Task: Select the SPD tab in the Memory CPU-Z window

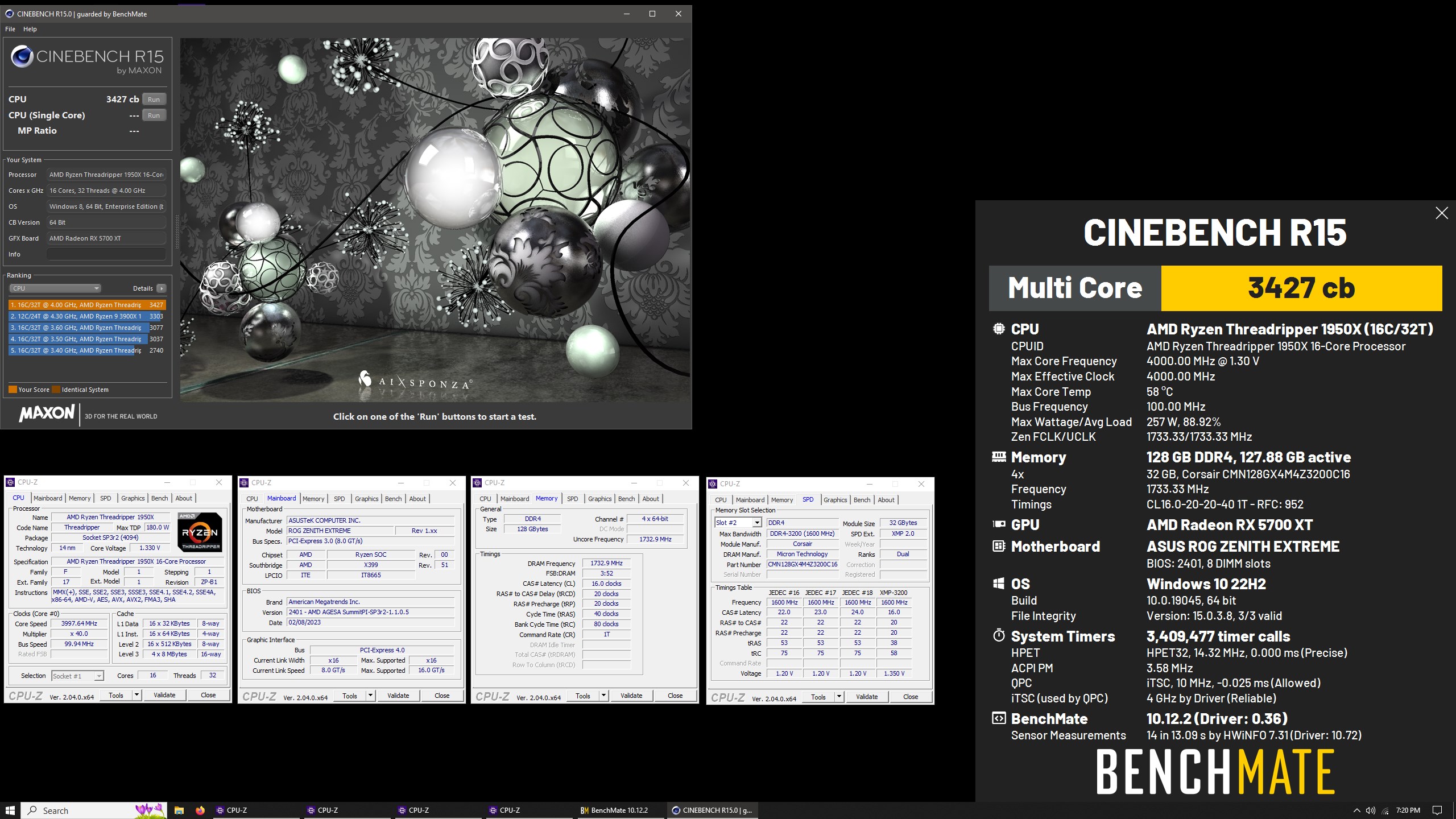Action: (573, 499)
